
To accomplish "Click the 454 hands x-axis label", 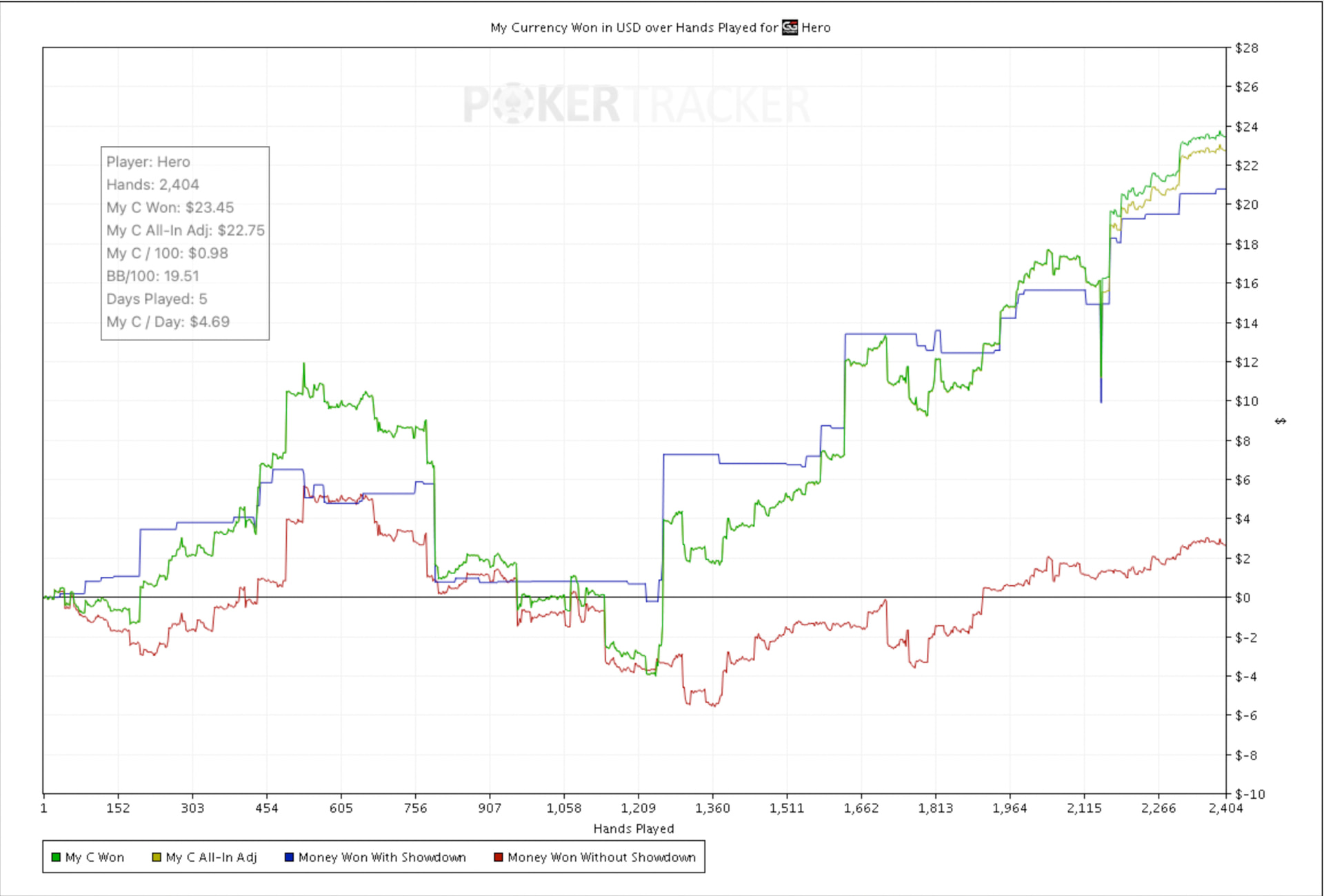I will 267,808.
